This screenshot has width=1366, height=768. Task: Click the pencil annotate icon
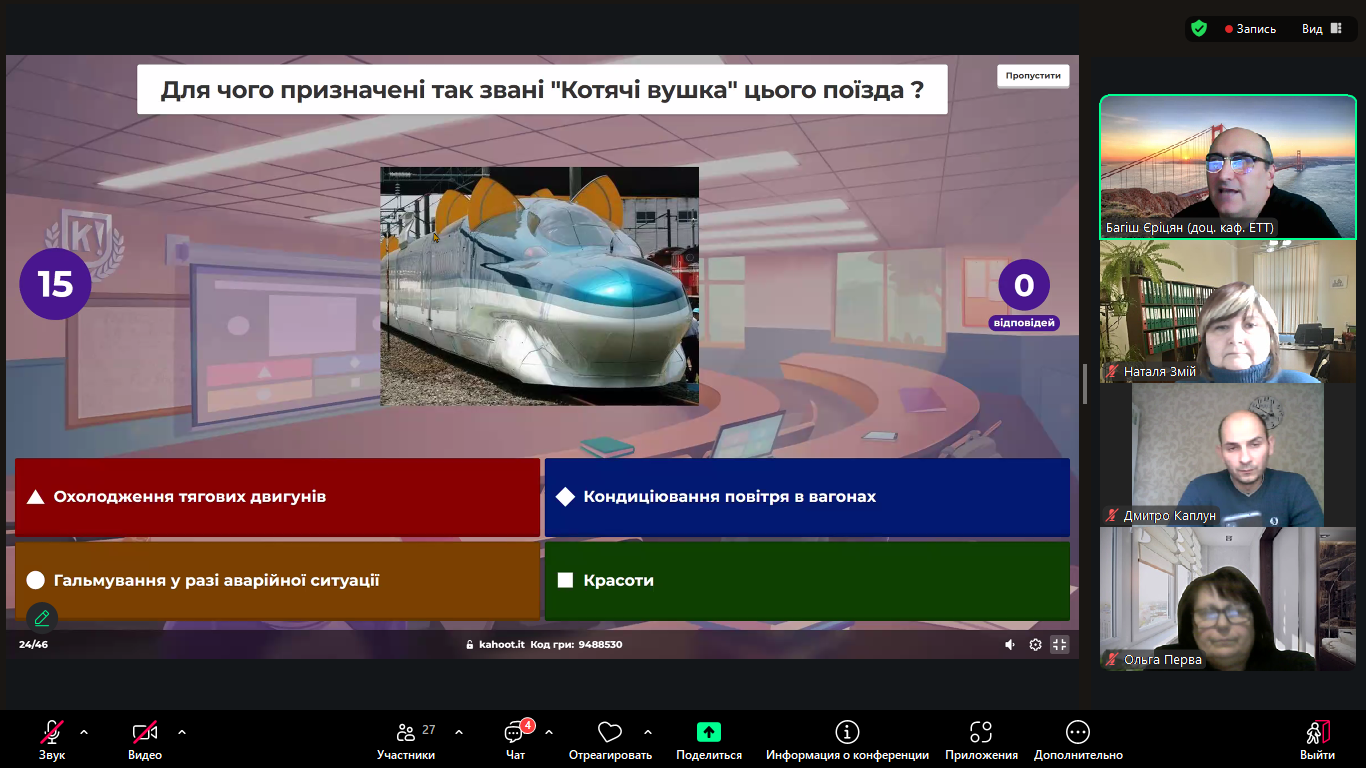tap(42, 618)
